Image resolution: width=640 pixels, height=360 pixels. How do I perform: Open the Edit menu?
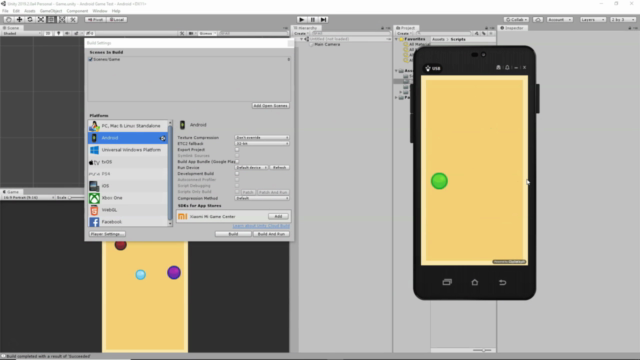point(16,11)
